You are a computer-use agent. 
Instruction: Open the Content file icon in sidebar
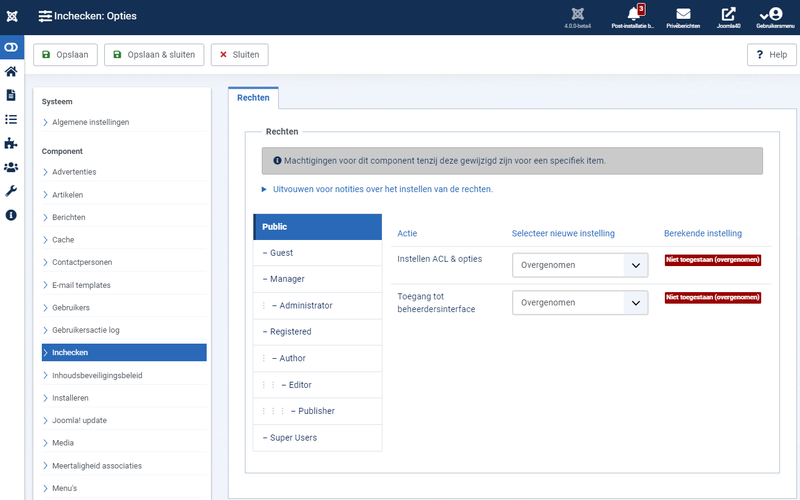pyautogui.click(x=11, y=95)
